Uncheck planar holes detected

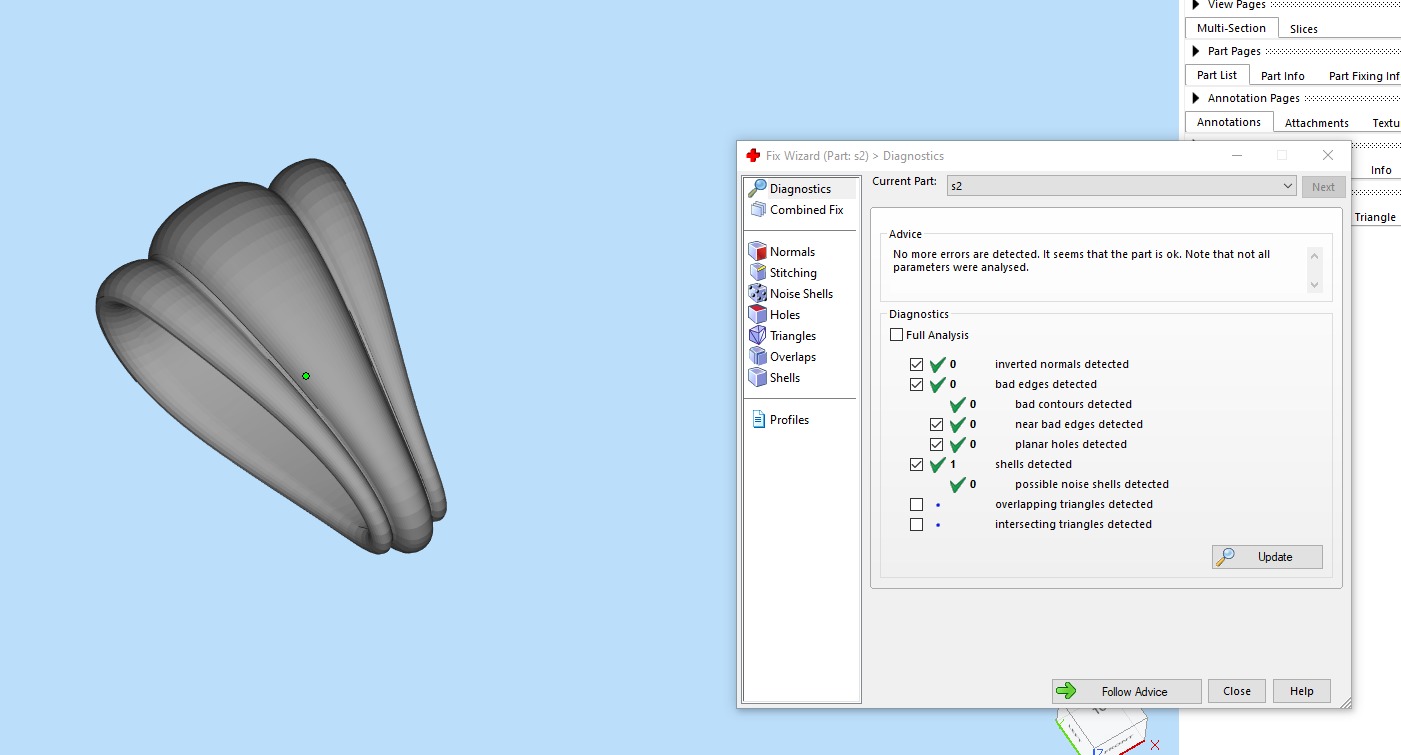pyautogui.click(x=937, y=444)
